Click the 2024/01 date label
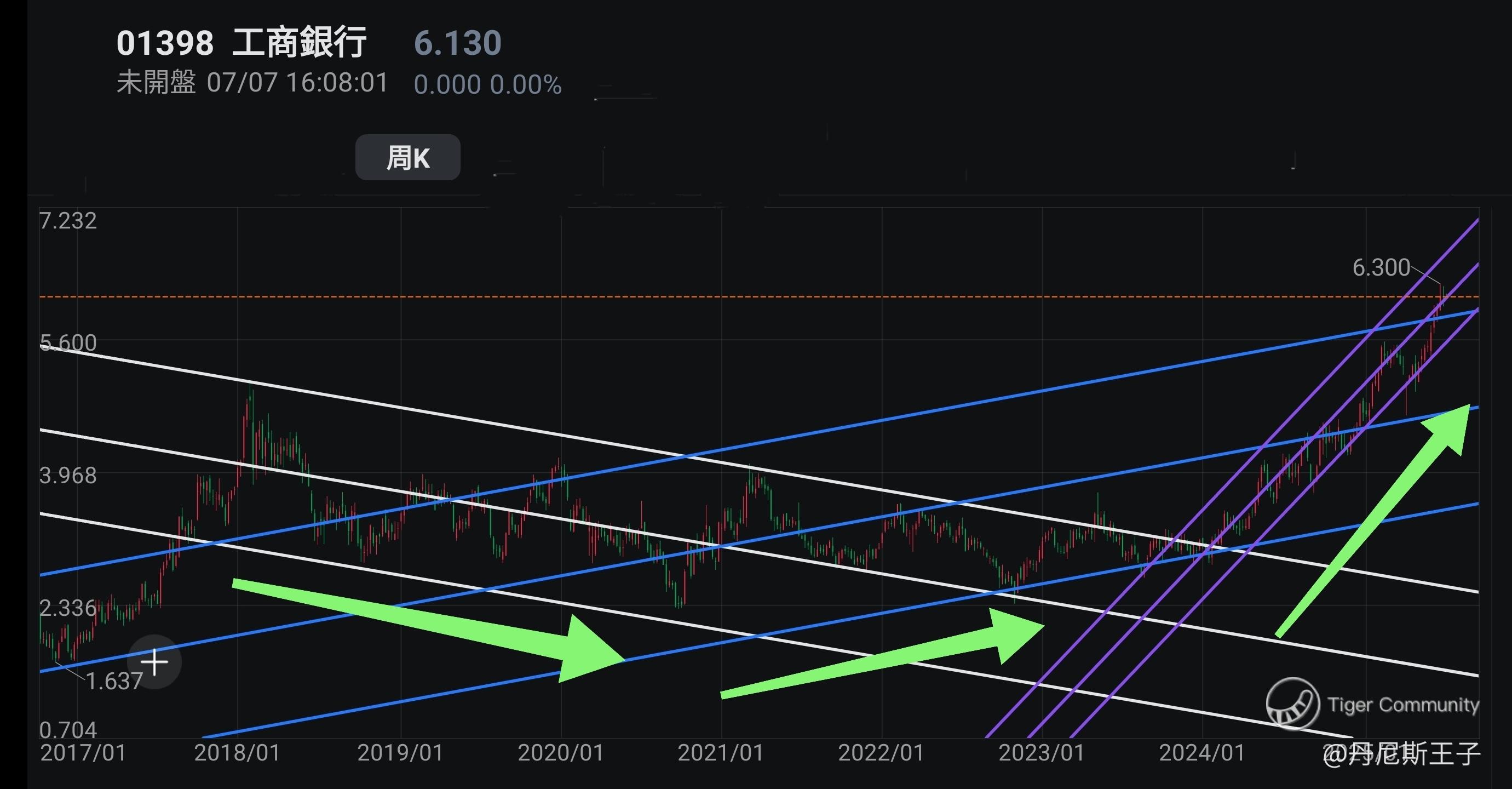 1202,753
